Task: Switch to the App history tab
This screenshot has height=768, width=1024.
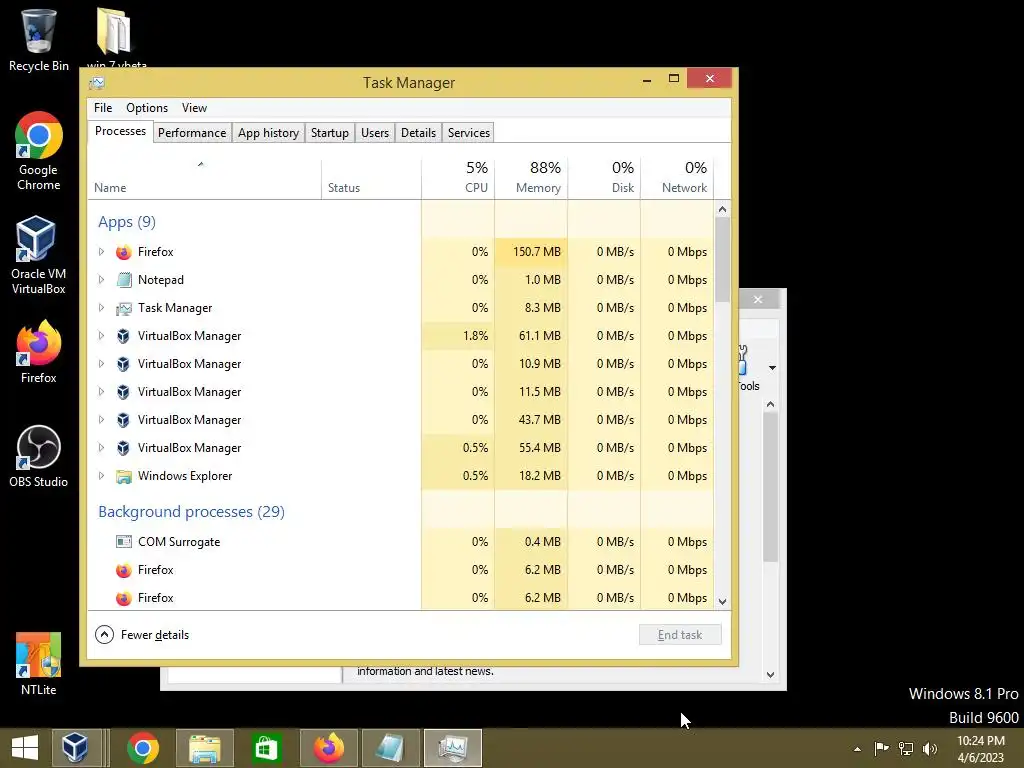Action: 268,133
